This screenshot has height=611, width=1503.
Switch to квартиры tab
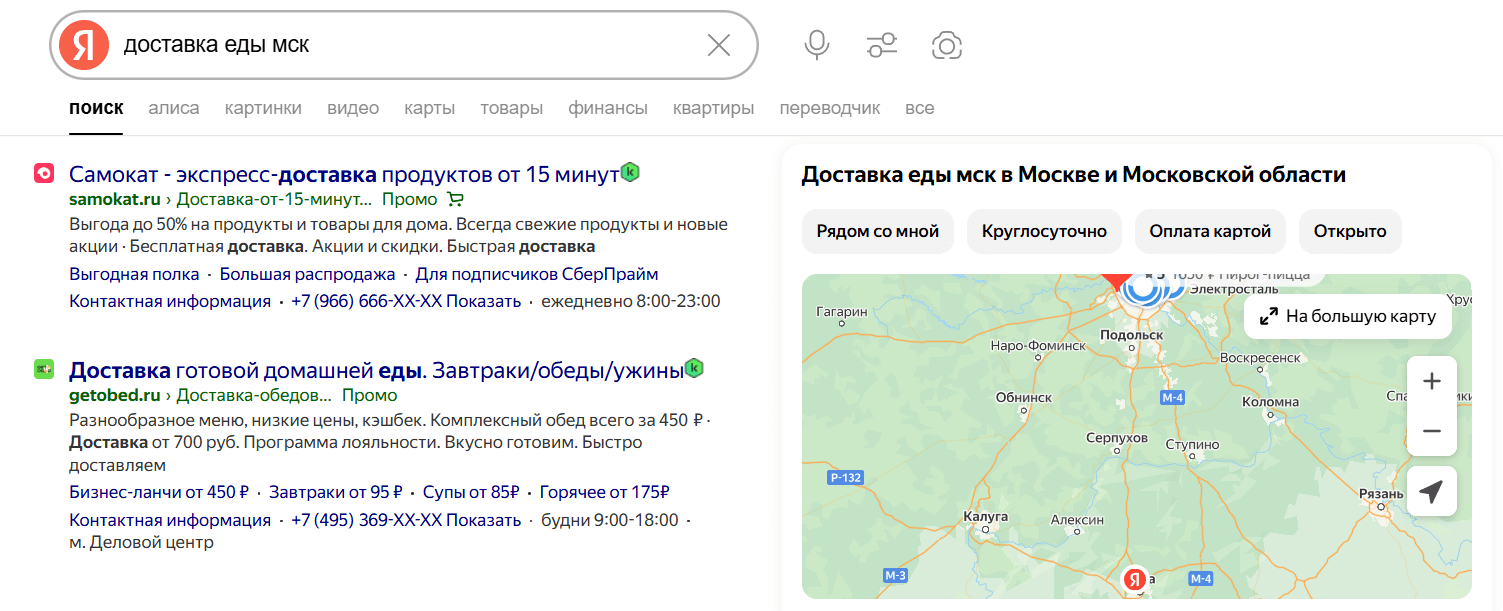714,108
